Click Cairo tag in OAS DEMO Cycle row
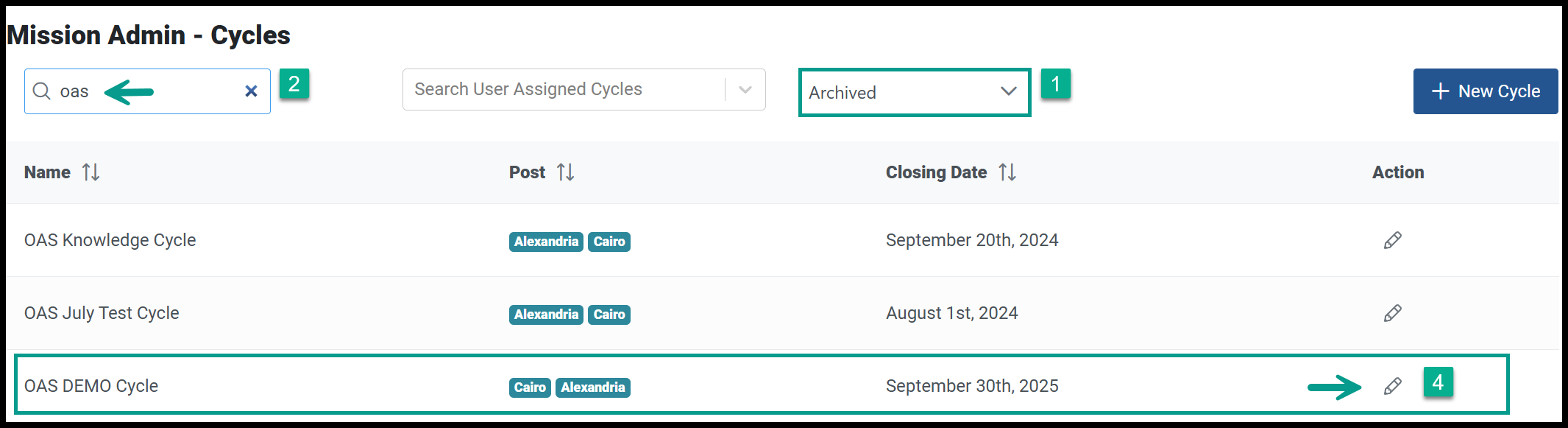 click(x=530, y=387)
